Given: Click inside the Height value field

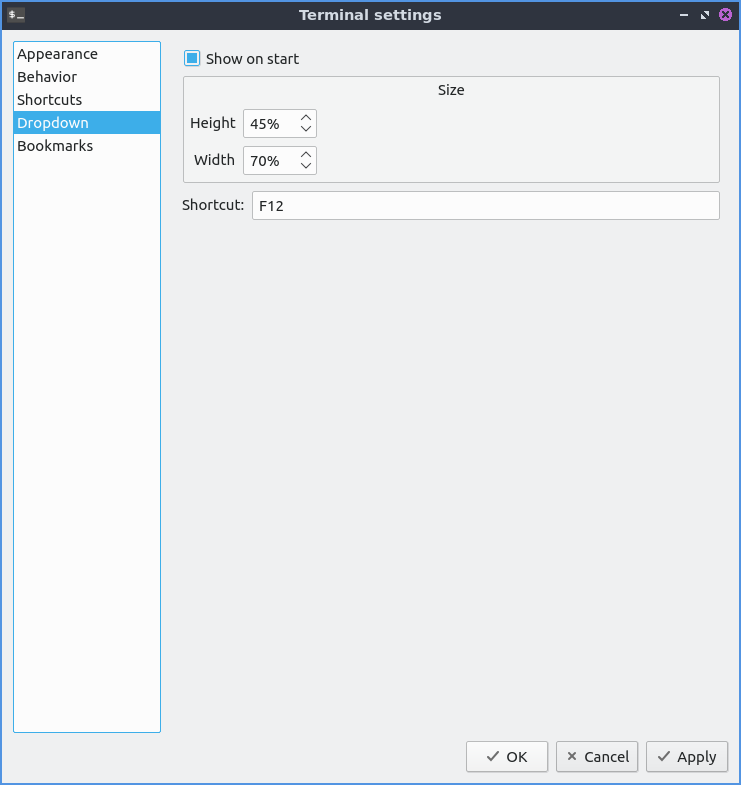Looking at the screenshot, I should [x=269, y=124].
